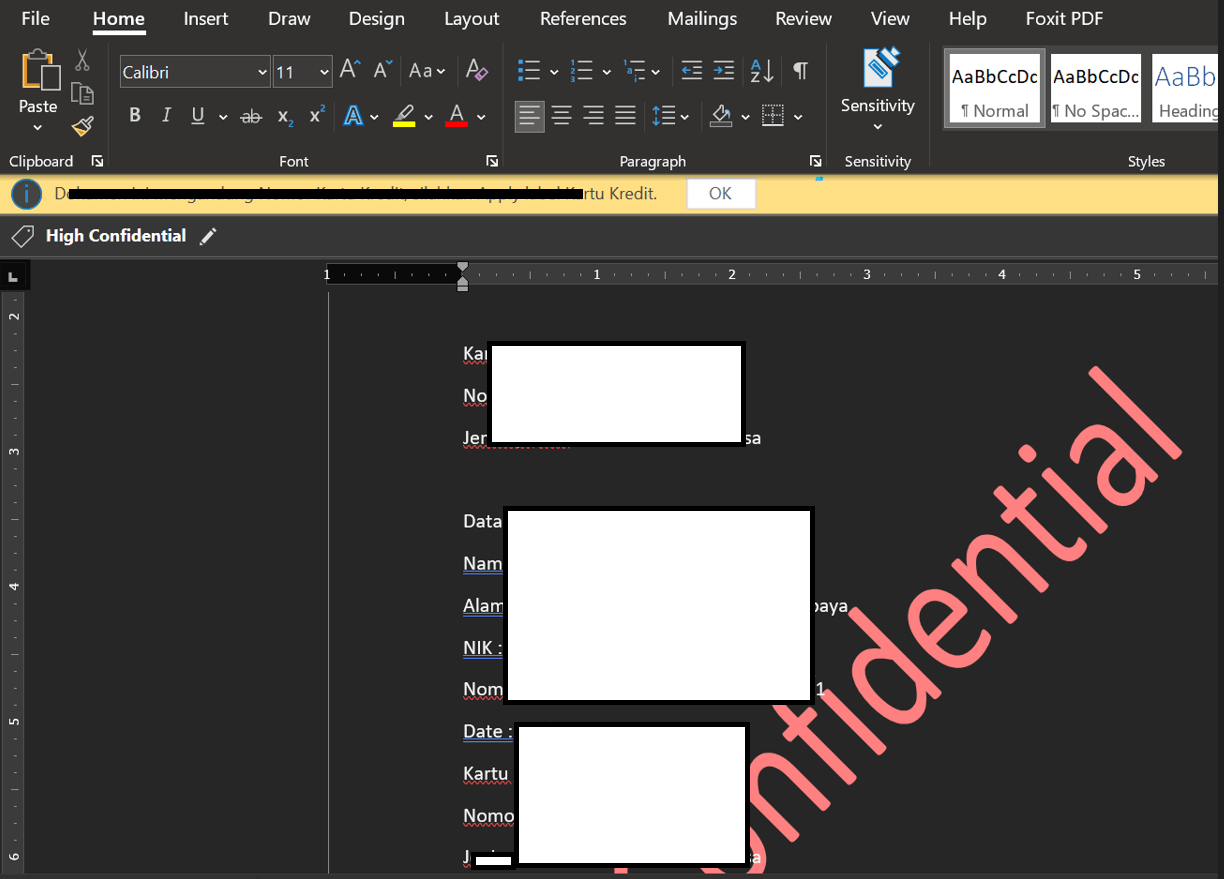
Task: Open the Multilevel list dropdown
Action: [x=656, y=71]
